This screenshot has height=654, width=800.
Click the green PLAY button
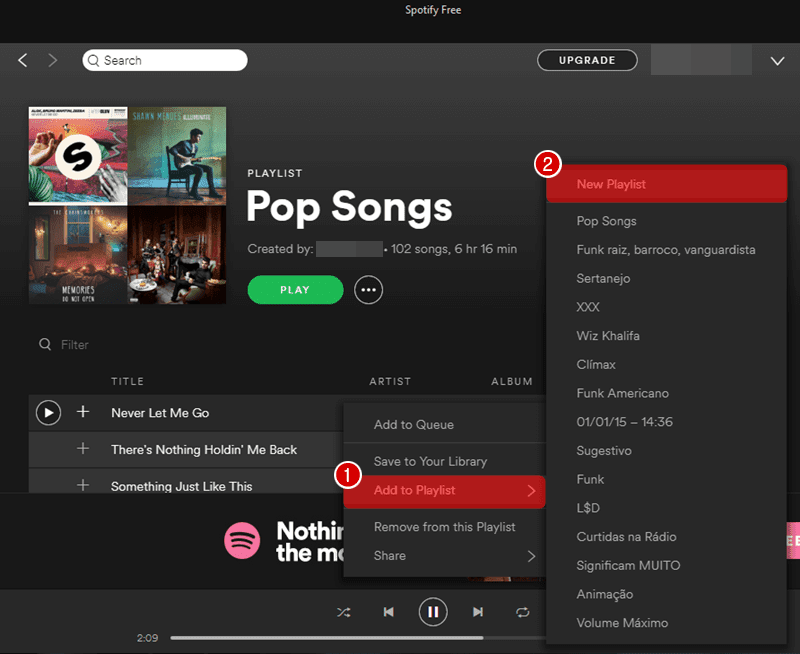[x=295, y=289]
